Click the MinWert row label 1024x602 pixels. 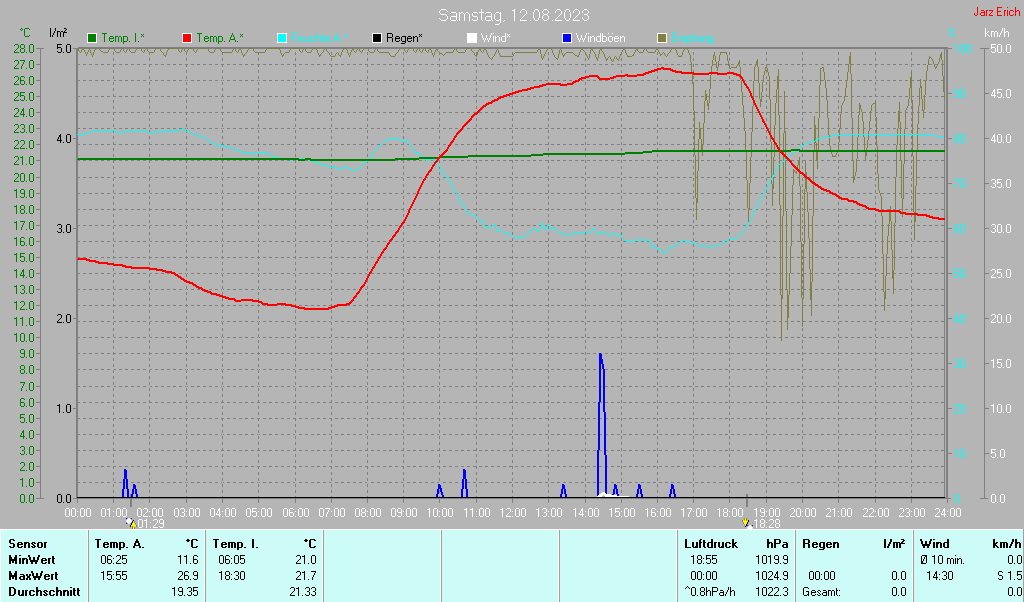32,560
